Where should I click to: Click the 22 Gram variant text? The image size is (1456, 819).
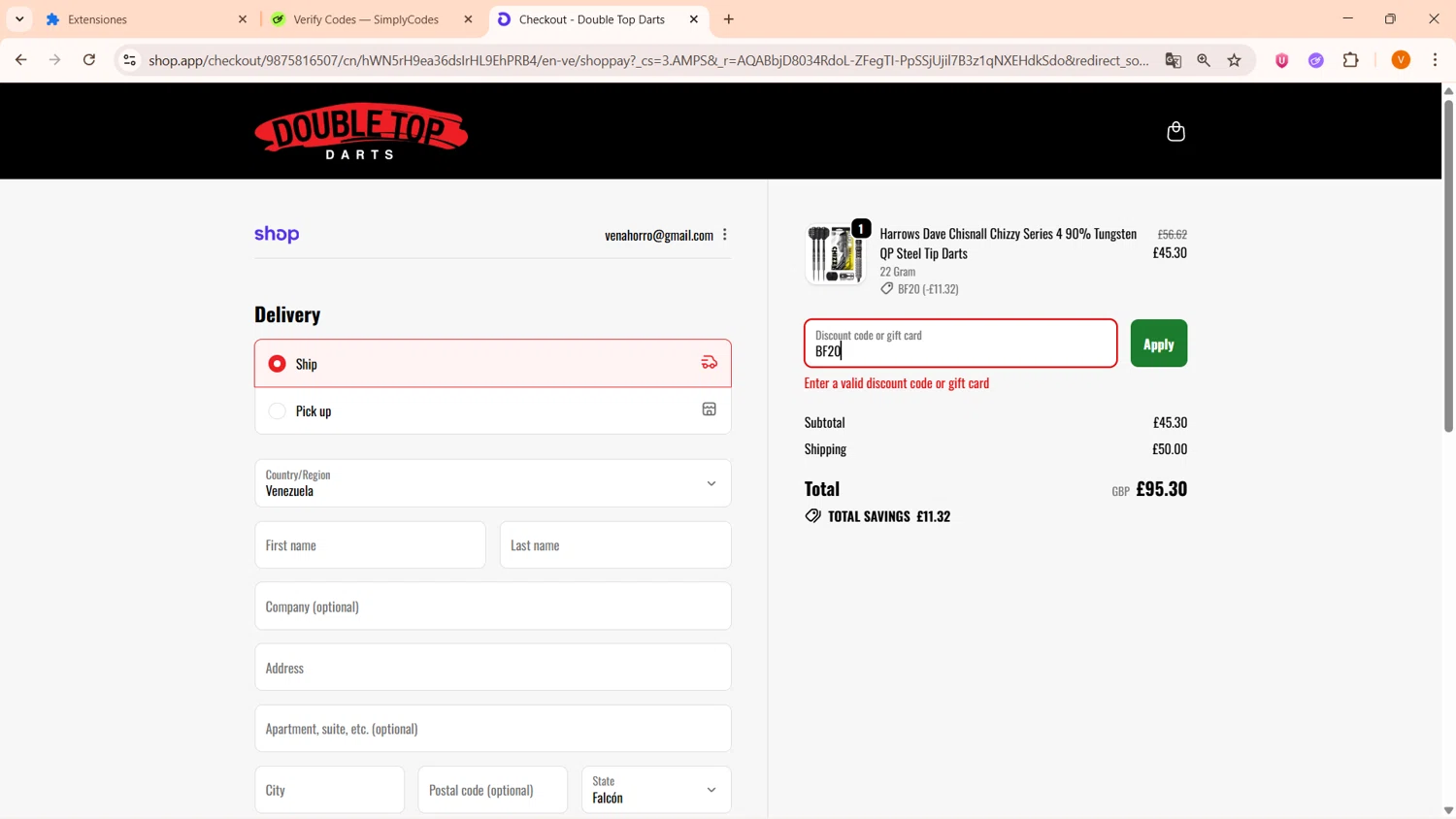click(x=898, y=272)
